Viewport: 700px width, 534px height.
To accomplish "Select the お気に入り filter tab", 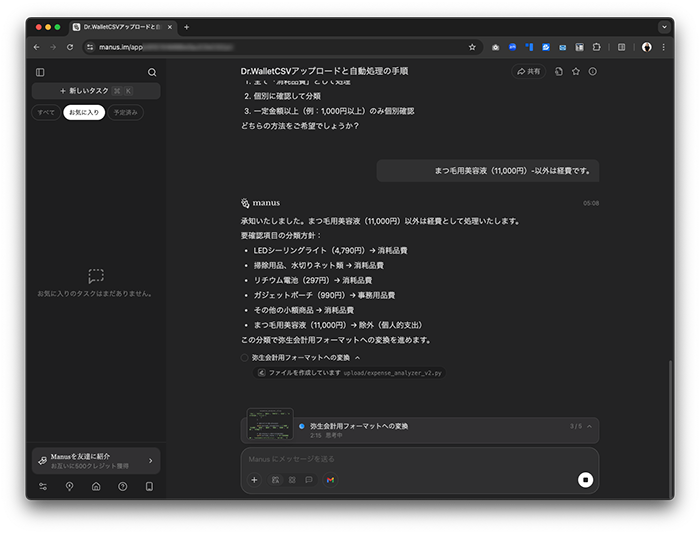I will [x=84, y=113].
